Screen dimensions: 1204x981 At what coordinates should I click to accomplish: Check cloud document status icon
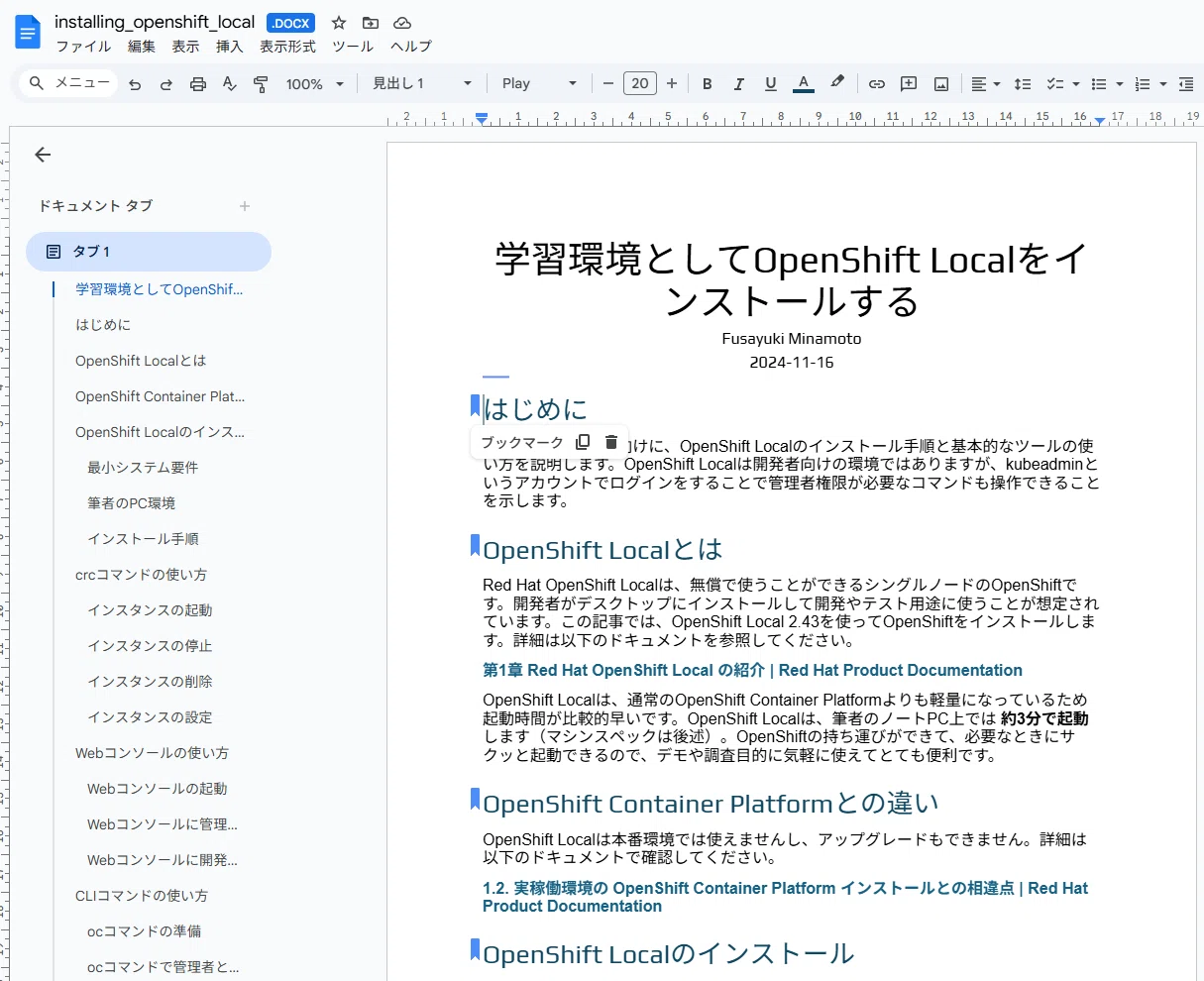tap(402, 23)
